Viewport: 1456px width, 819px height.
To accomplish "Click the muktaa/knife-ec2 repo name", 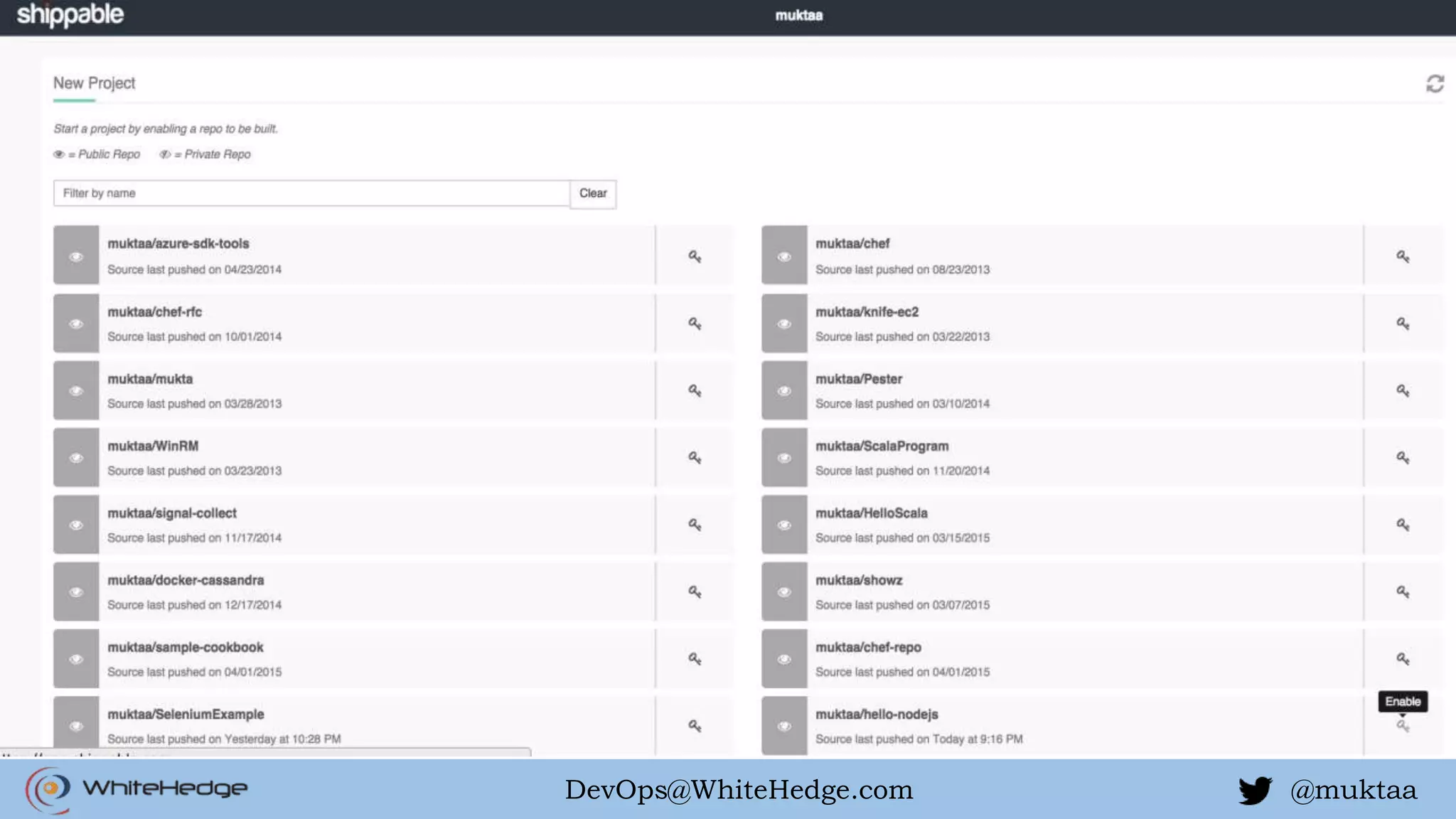I will pos(867,312).
